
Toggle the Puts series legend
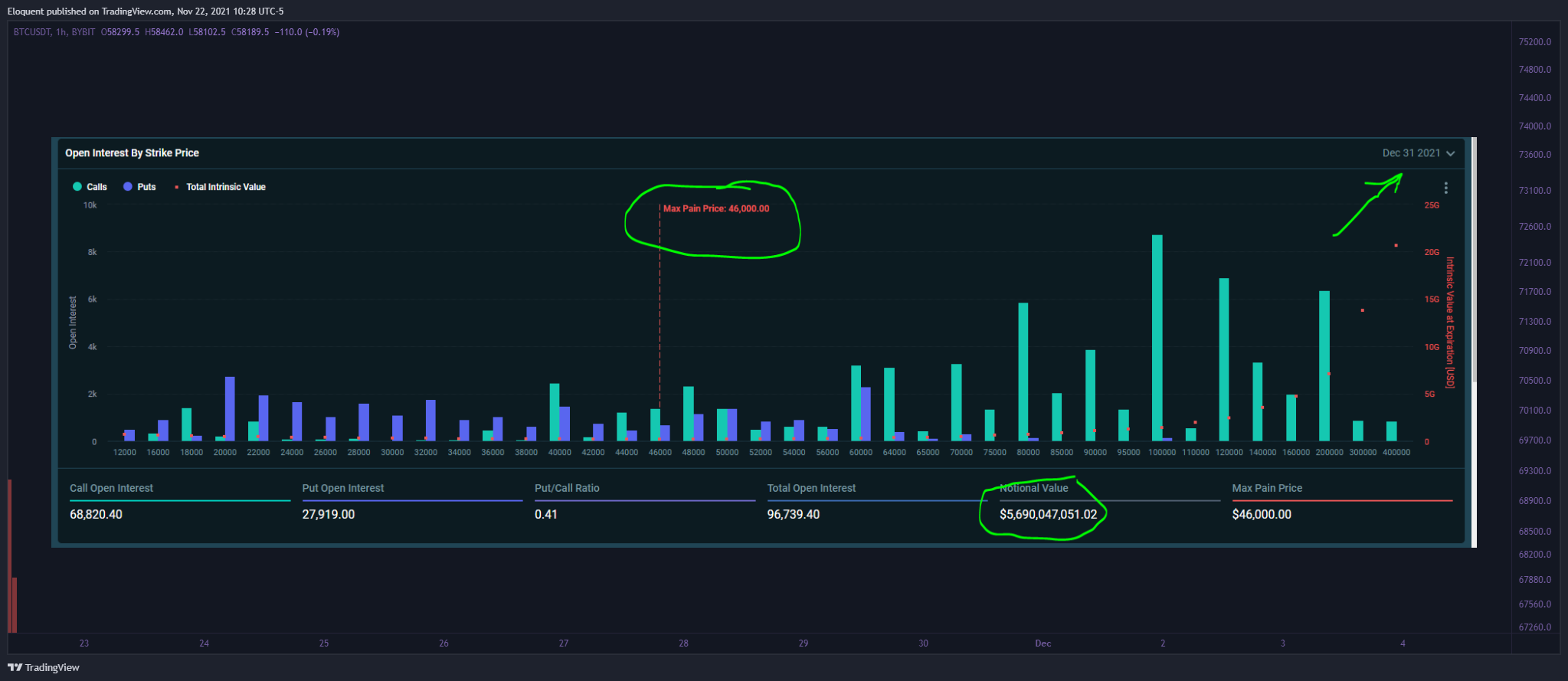point(139,187)
